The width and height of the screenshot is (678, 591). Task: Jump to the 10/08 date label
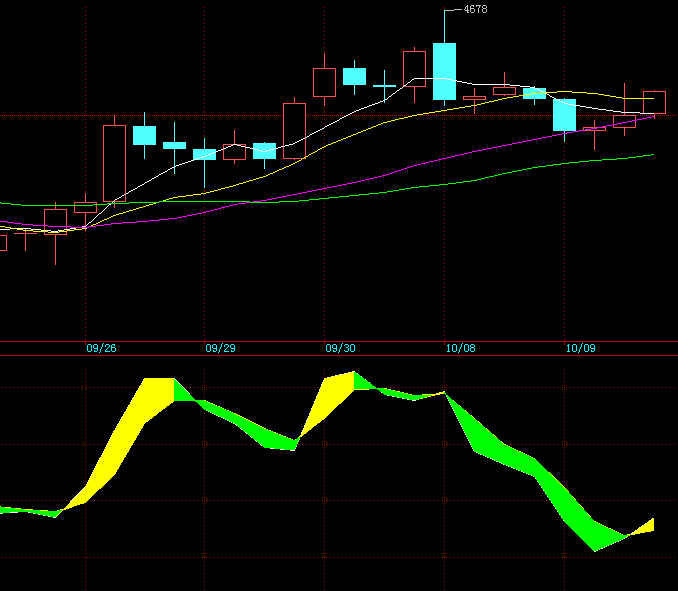click(461, 349)
